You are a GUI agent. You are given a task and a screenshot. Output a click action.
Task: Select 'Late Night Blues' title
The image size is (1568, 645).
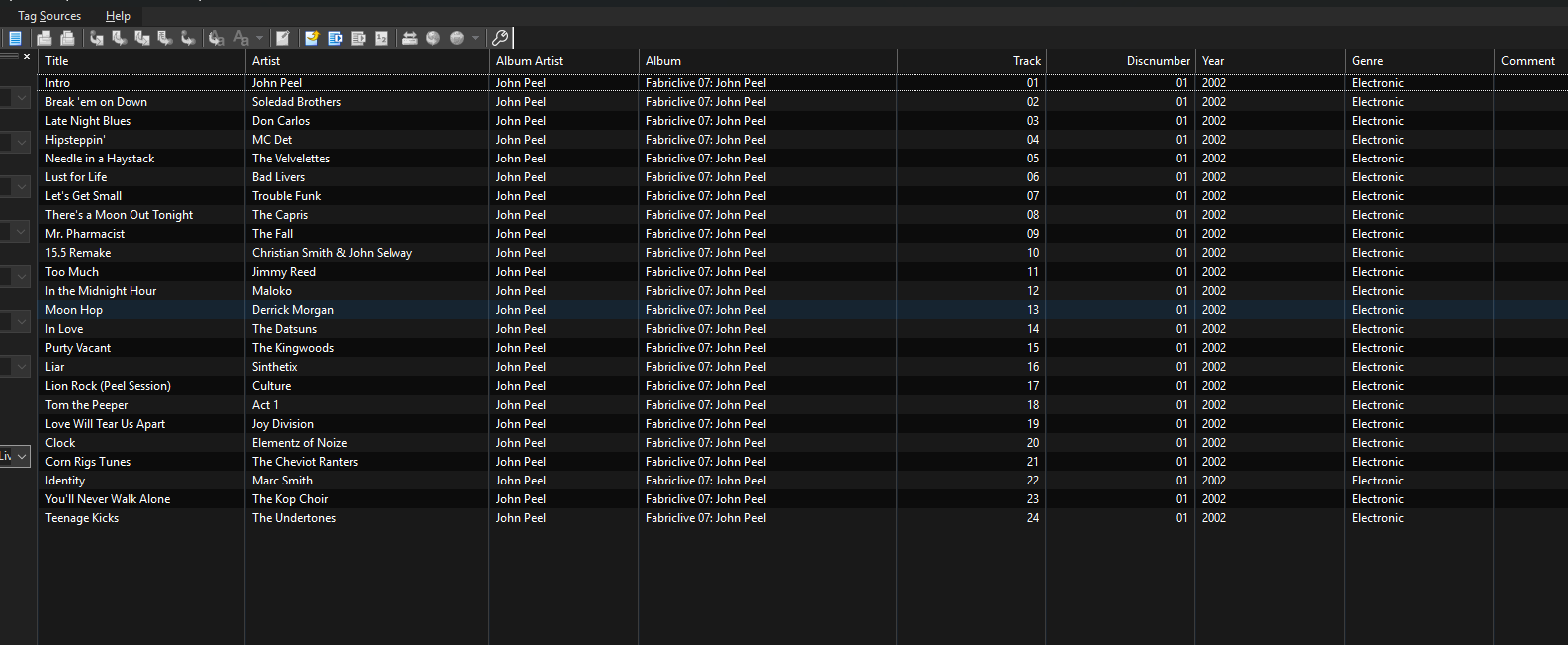(88, 121)
